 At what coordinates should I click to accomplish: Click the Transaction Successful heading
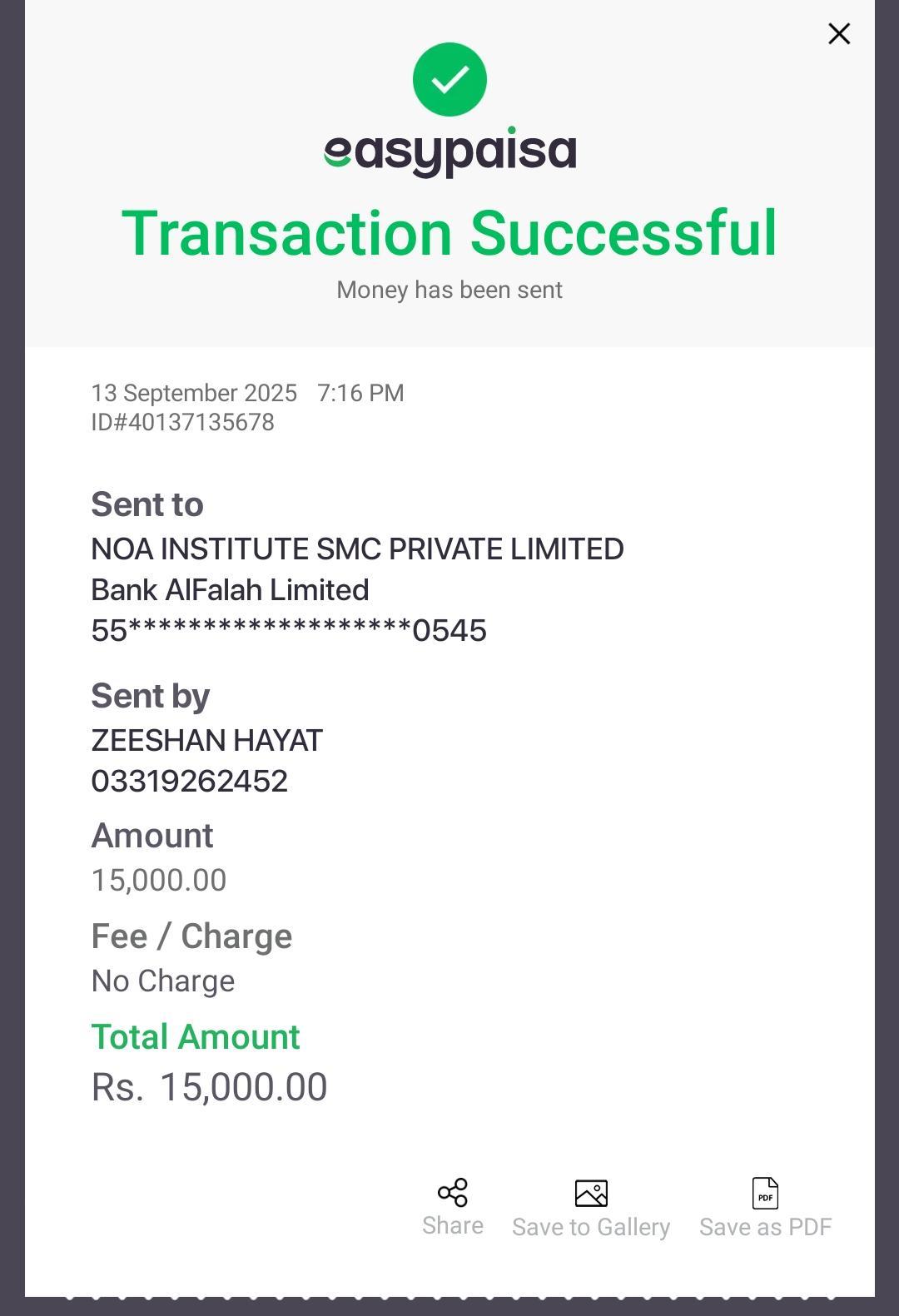tap(449, 233)
